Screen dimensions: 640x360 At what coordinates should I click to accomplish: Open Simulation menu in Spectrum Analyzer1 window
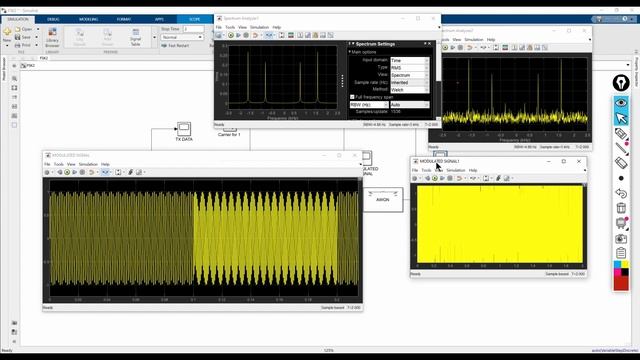[x=260, y=27]
